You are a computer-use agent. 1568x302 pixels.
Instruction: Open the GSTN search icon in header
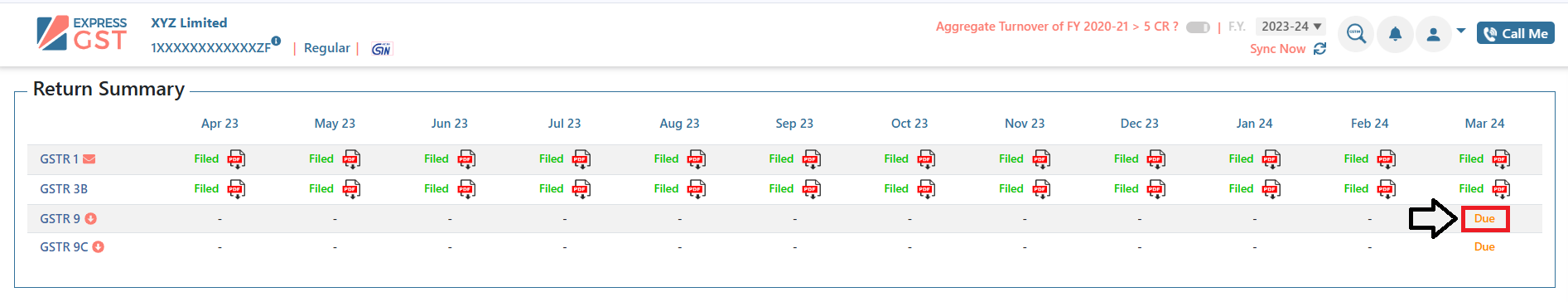[1356, 34]
